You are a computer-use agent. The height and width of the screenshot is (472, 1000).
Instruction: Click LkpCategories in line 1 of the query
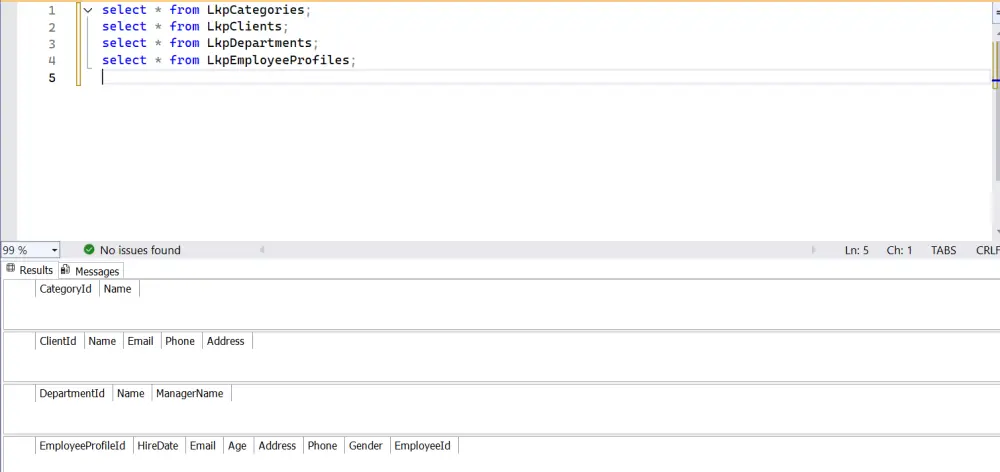256,10
